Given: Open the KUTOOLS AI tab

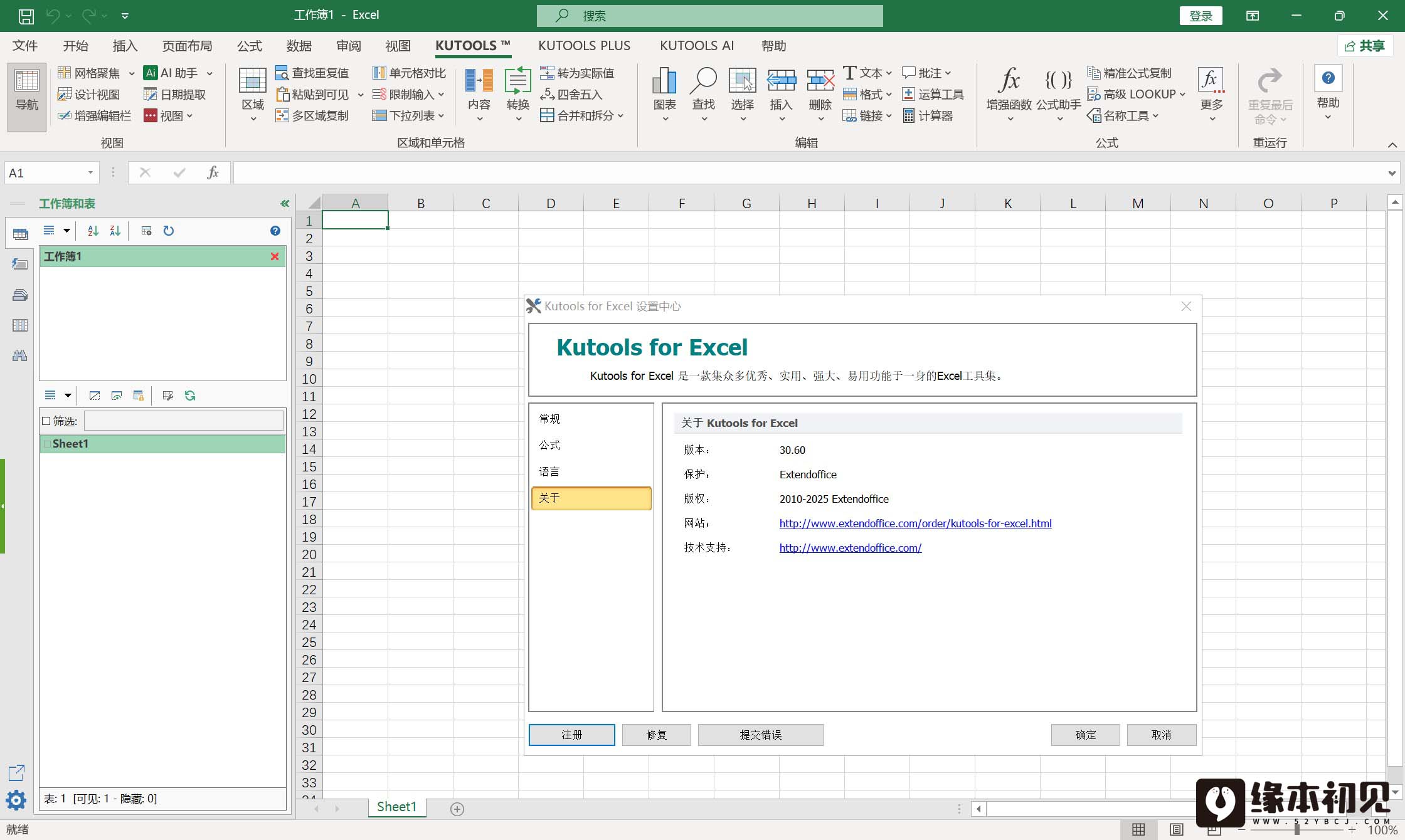Looking at the screenshot, I should [697, 46].
